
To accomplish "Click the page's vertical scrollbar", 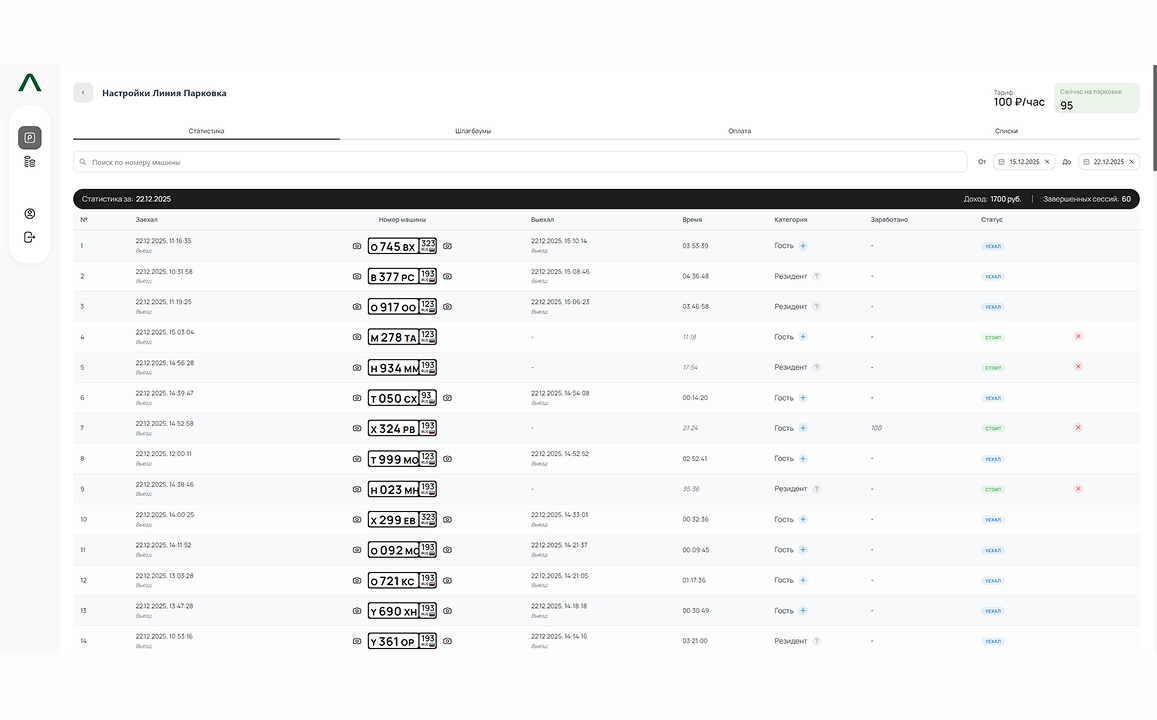I will 1153,110.
